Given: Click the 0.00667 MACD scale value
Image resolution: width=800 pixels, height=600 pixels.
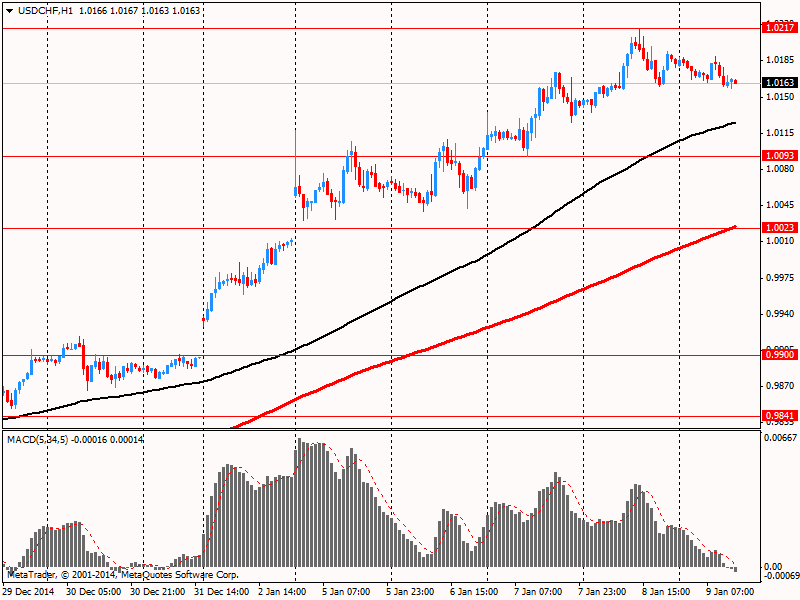Looking at the screenshot, I should [x=781, y=438].
